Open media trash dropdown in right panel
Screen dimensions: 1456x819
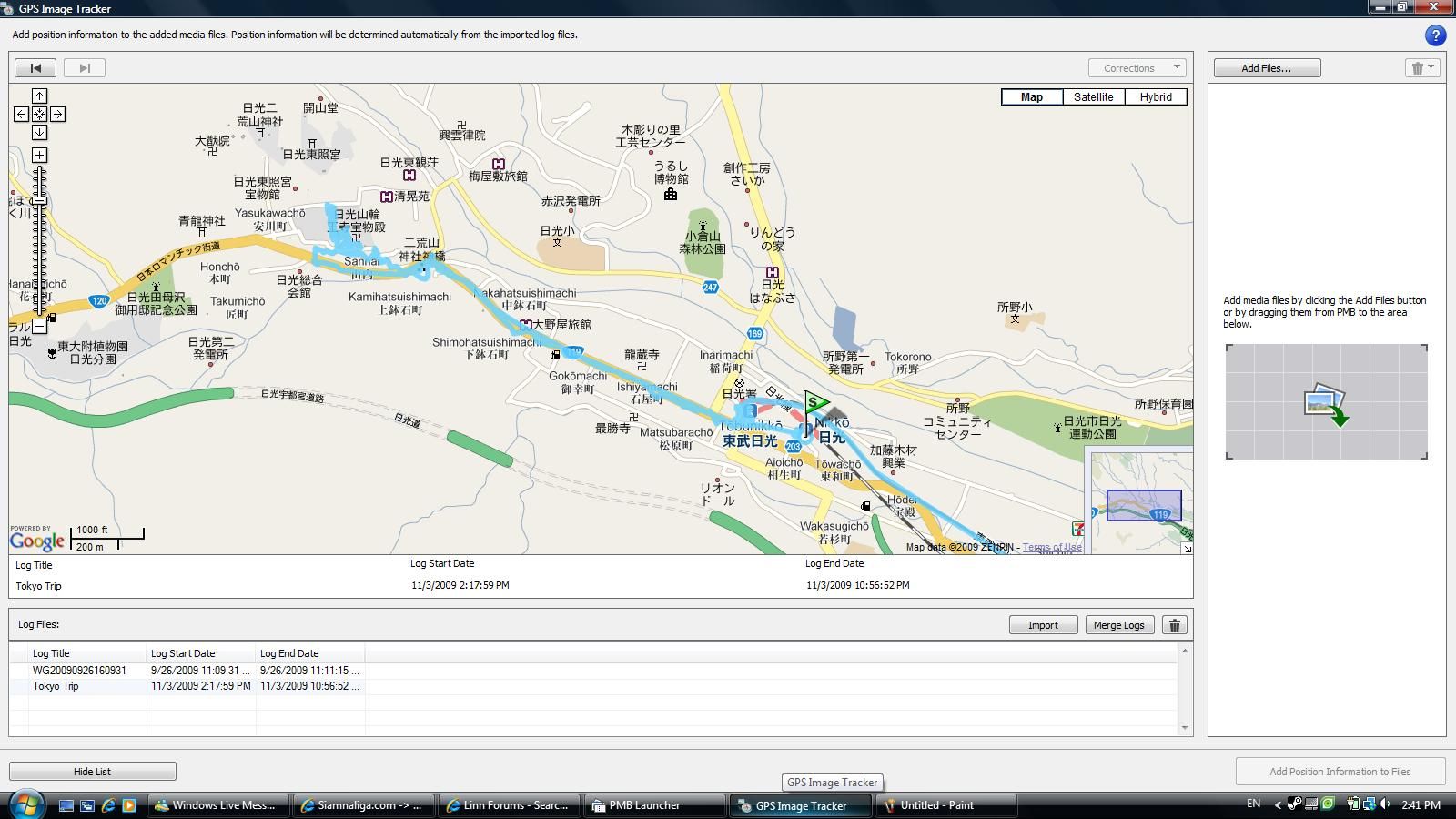1421,68
